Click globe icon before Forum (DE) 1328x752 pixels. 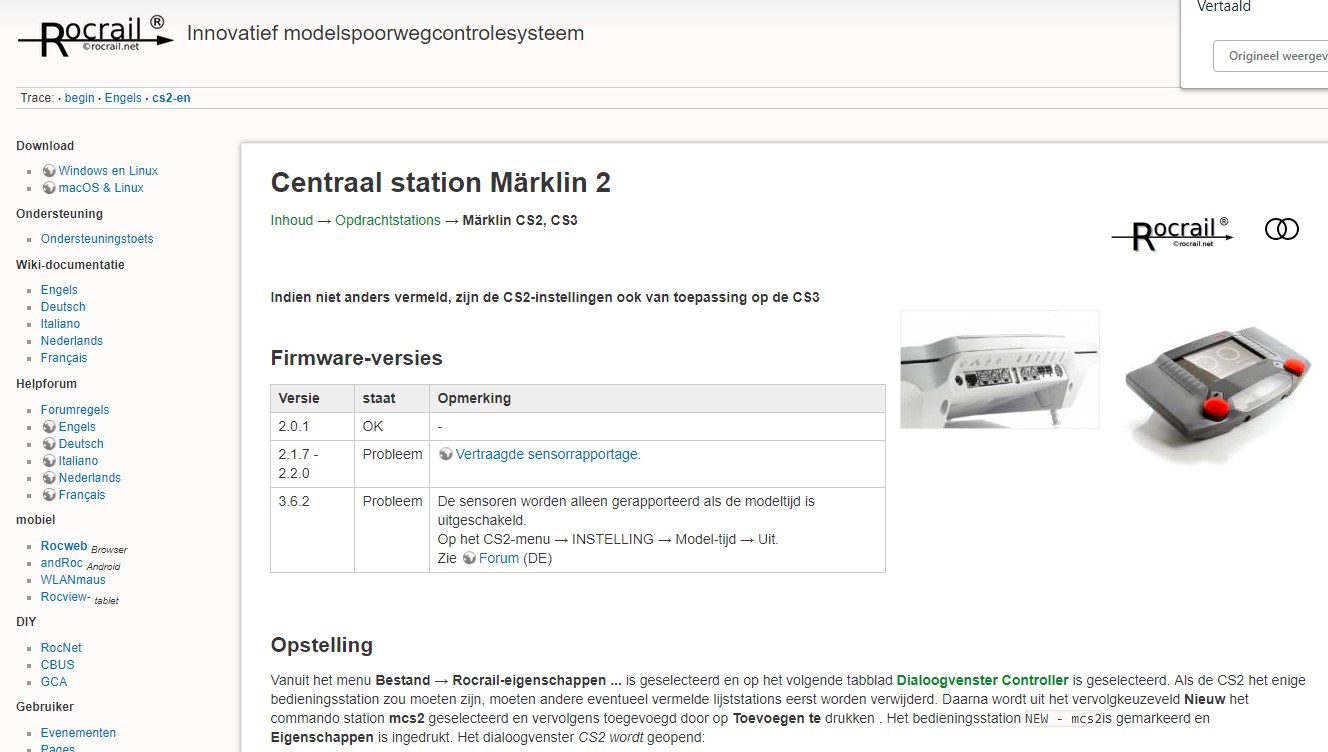[469, 558]
